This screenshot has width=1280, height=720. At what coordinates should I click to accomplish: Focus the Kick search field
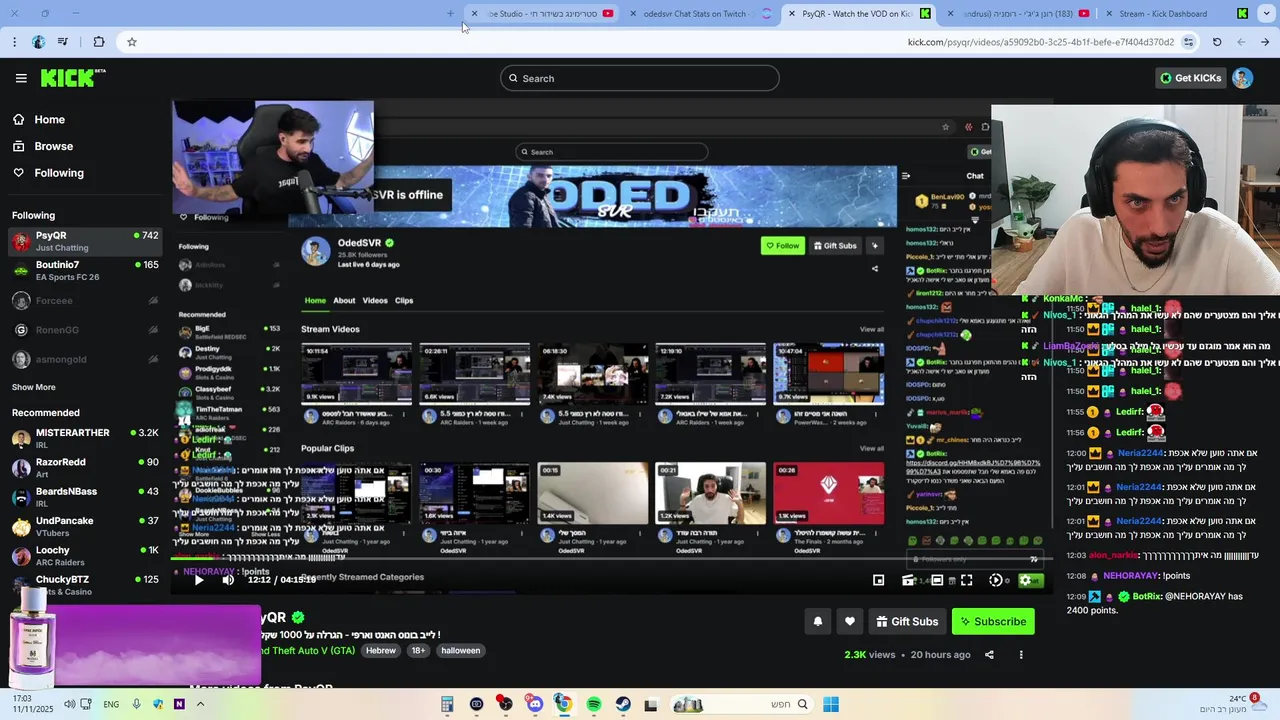[x=639, y=78]
